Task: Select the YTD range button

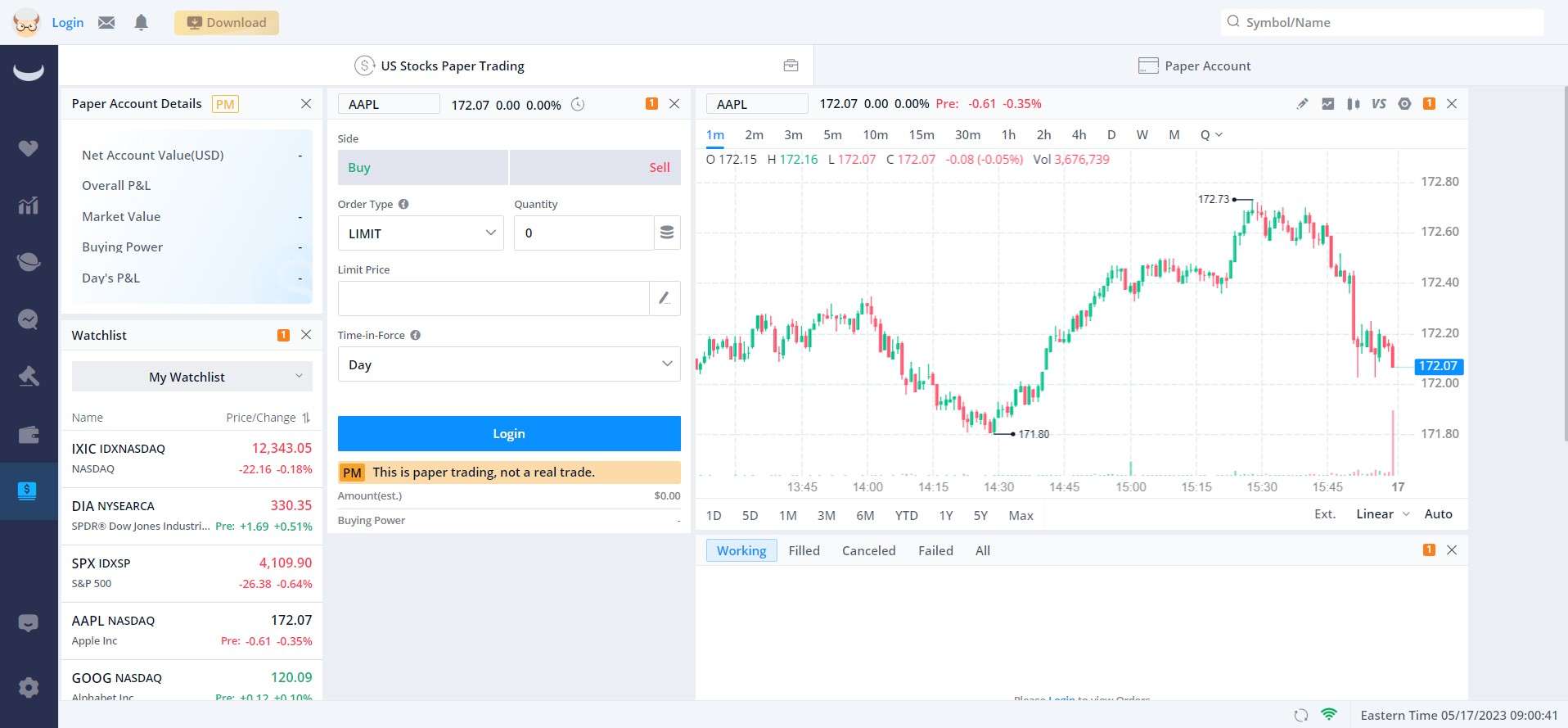Action: (x=906, y=516)
